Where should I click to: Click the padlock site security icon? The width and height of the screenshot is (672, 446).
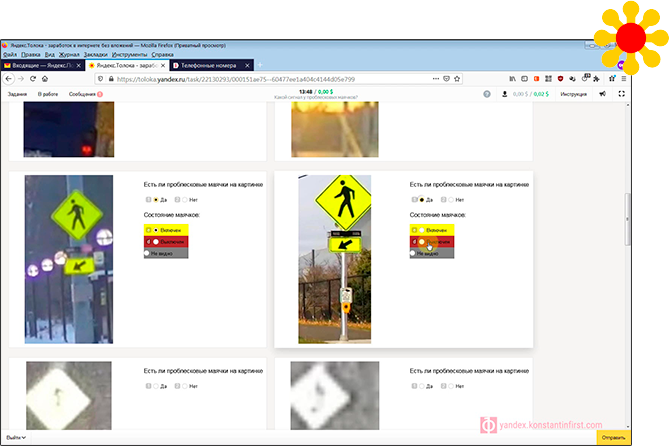click(x=111, y=79)
